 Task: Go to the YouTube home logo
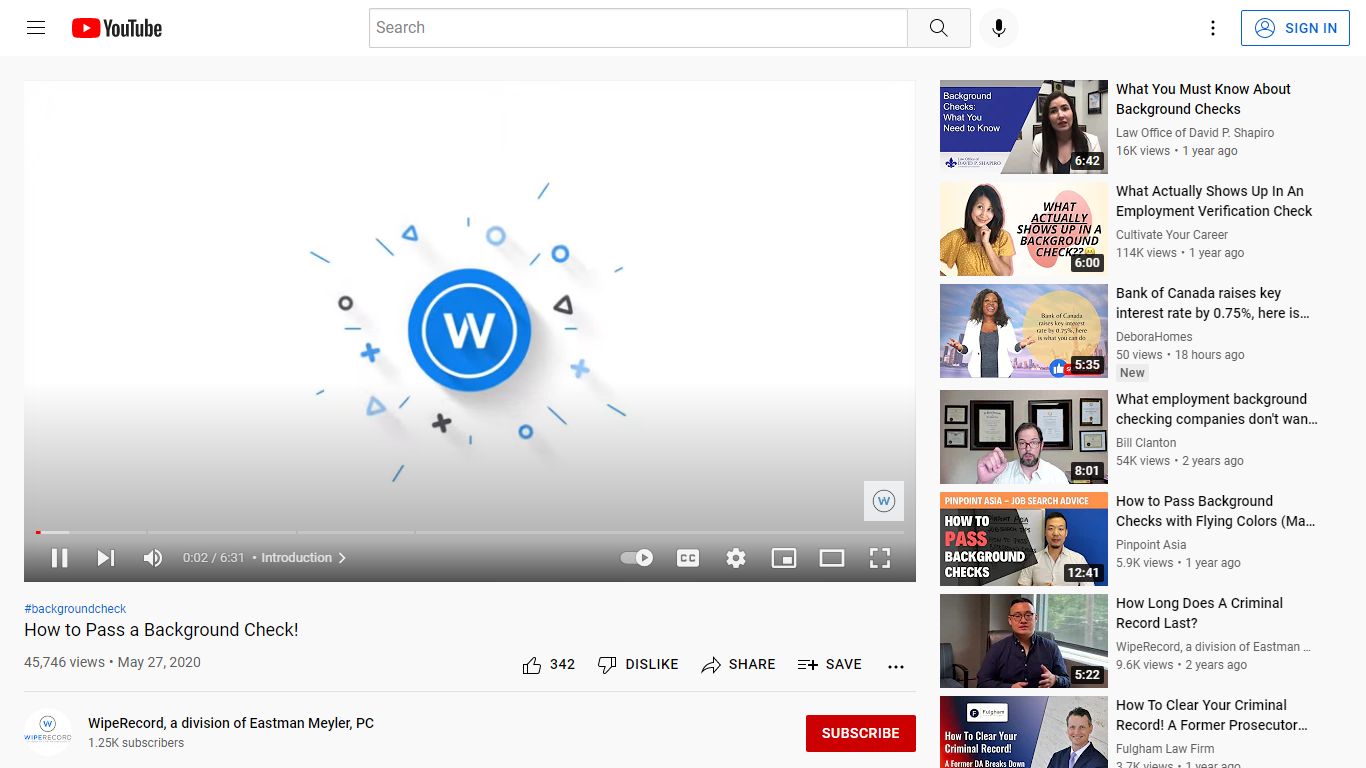[117, 28]
